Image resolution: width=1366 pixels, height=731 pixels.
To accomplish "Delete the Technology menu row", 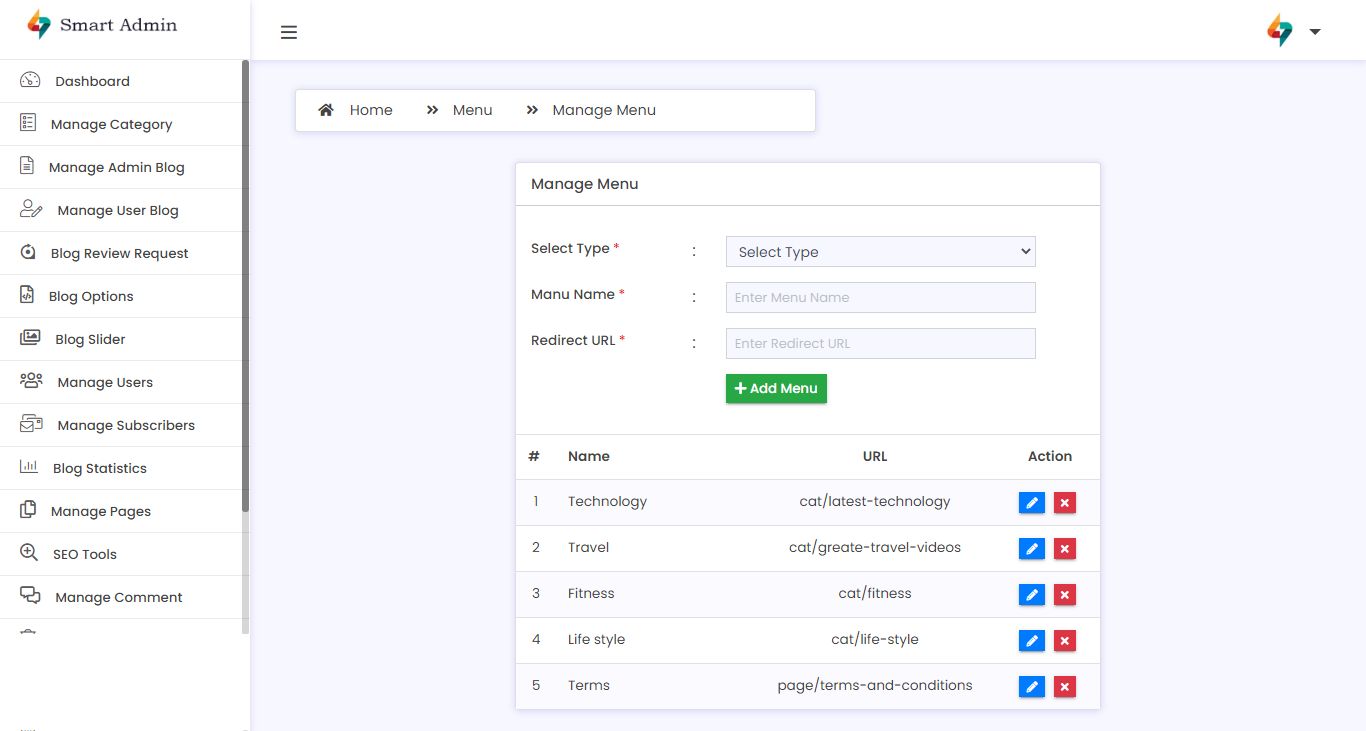I will [x=1065, y=502].
